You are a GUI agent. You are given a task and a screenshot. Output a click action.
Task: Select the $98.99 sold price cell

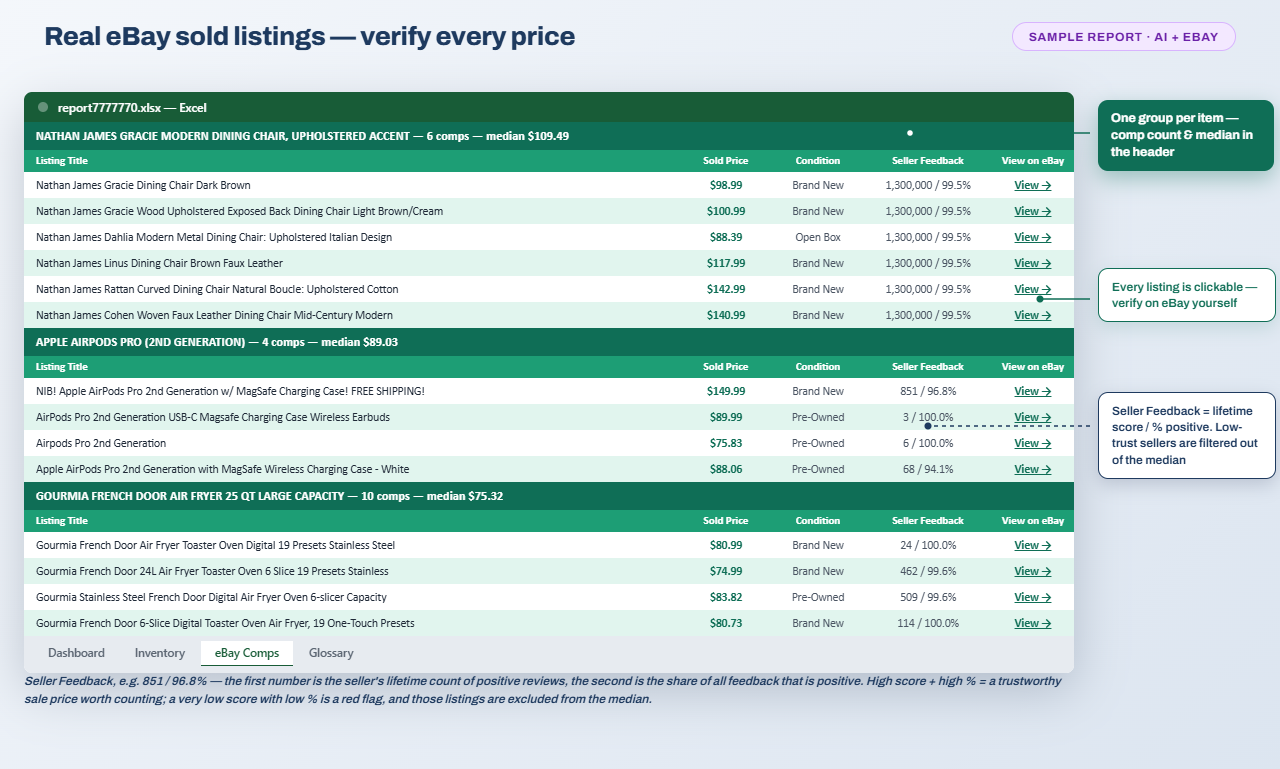[726, 185]
